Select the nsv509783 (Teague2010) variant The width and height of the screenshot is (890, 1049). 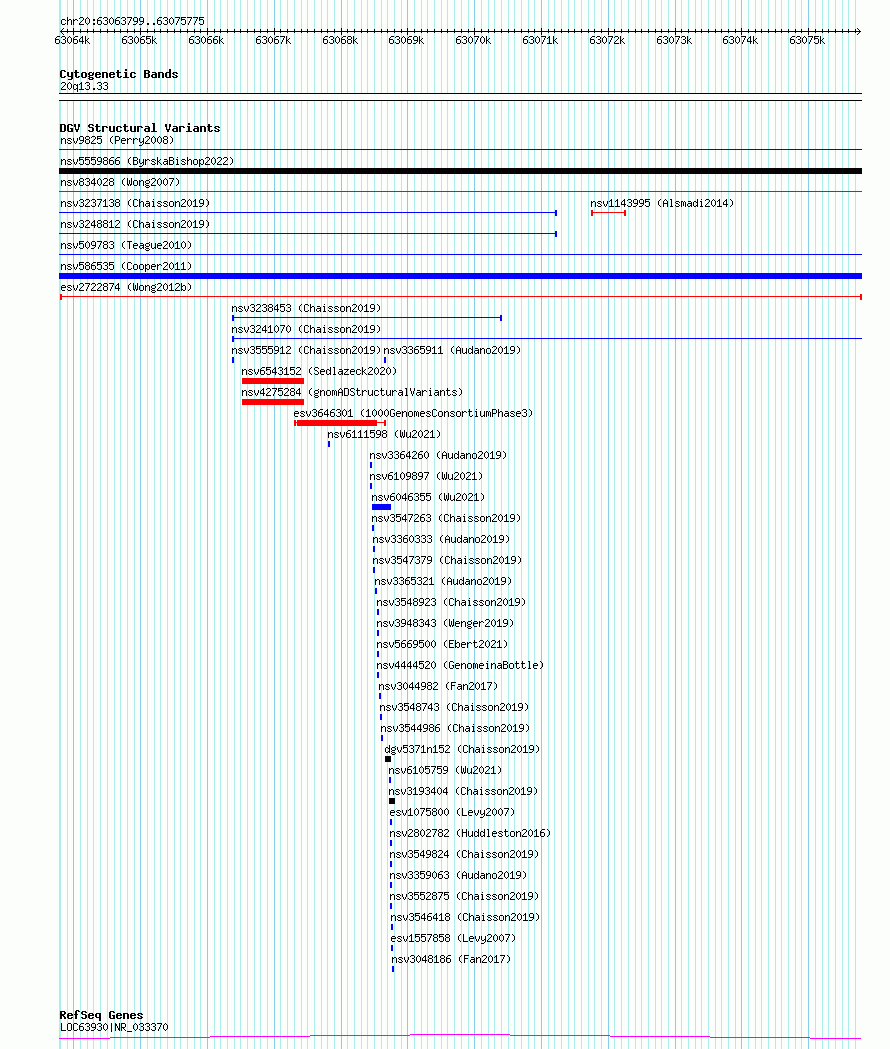coord(126,246)
